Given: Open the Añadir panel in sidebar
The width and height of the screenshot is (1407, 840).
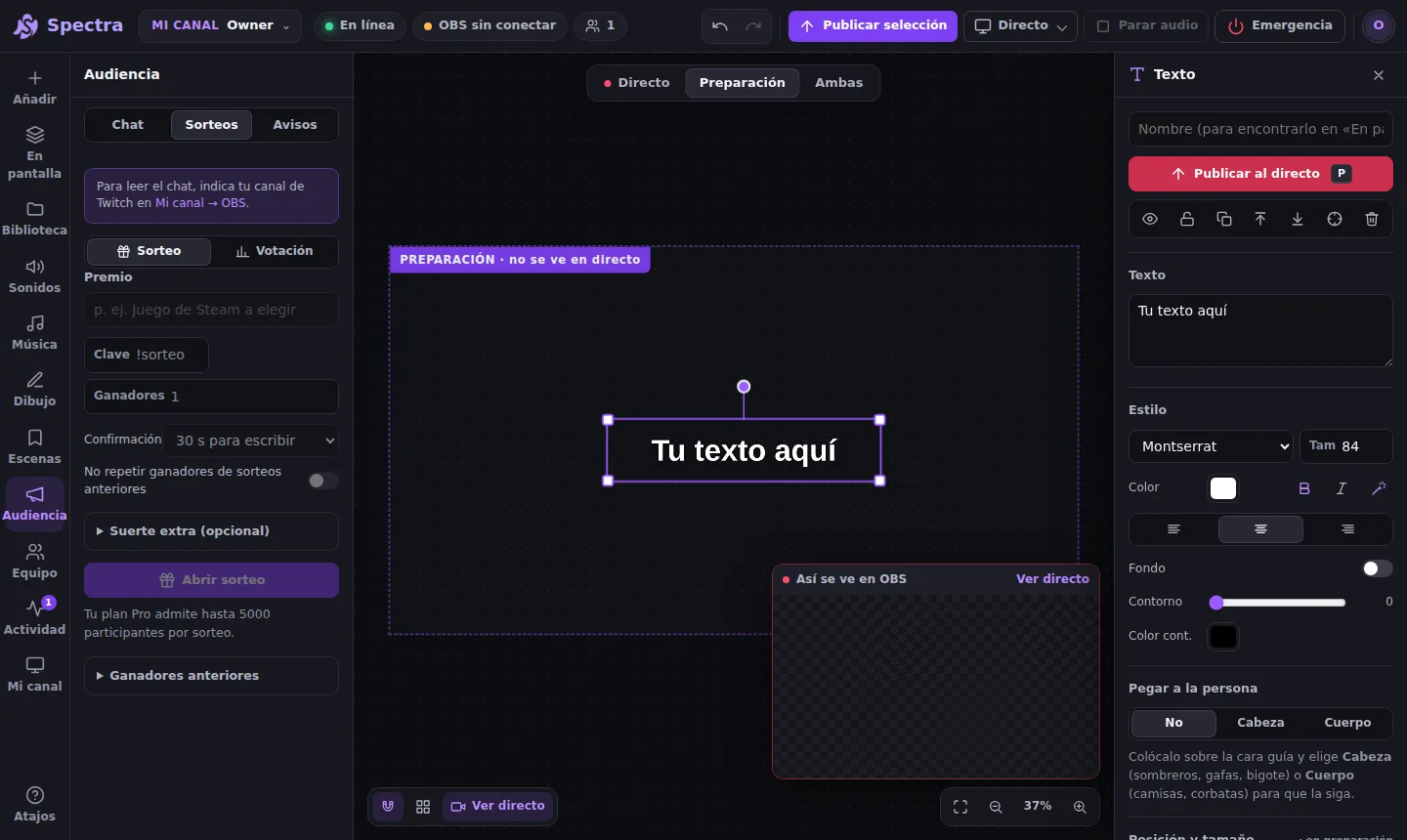Looking at the screenshot, I should 35,87.
